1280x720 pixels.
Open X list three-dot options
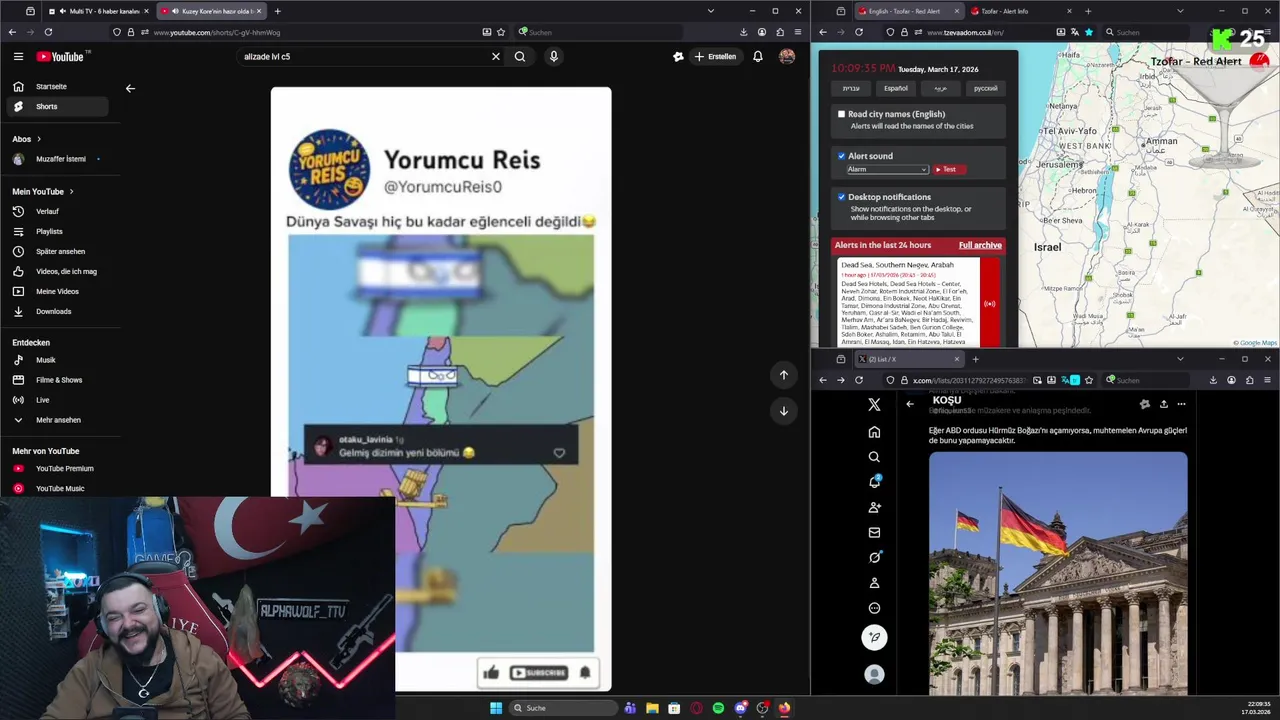[x=1181, y=404]
